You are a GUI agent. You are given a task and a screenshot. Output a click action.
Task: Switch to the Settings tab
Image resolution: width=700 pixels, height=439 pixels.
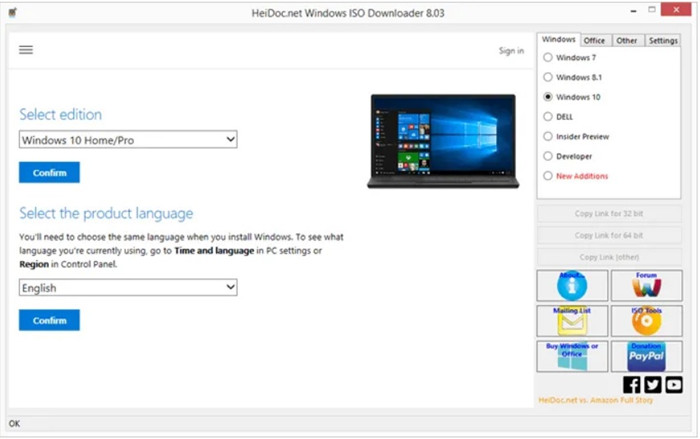tap(662, 41)
